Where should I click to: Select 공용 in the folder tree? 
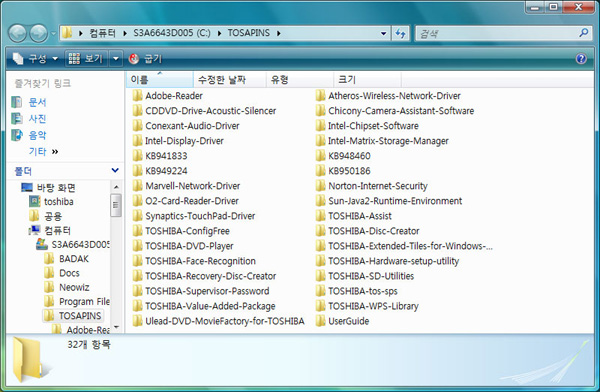coord(53,216)
